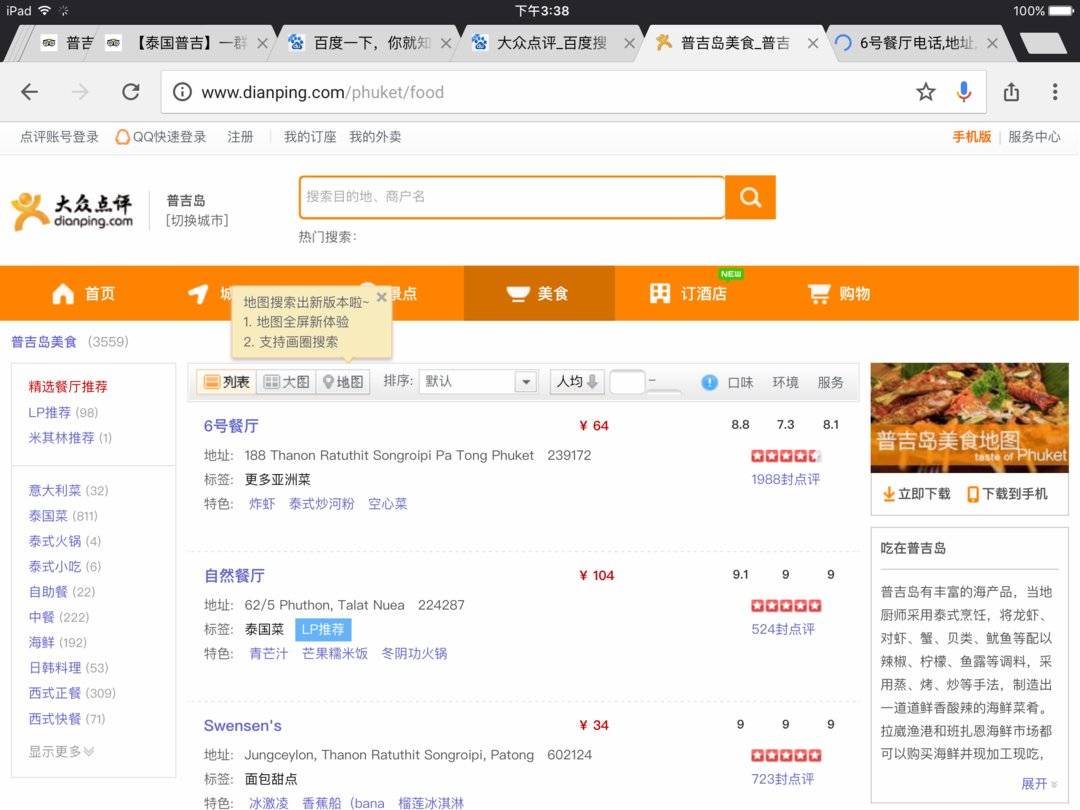This screenshot has height=810, width=1080.
Task: Filter by 泰国菜 (811) category
Action: [x=63, y=516]
